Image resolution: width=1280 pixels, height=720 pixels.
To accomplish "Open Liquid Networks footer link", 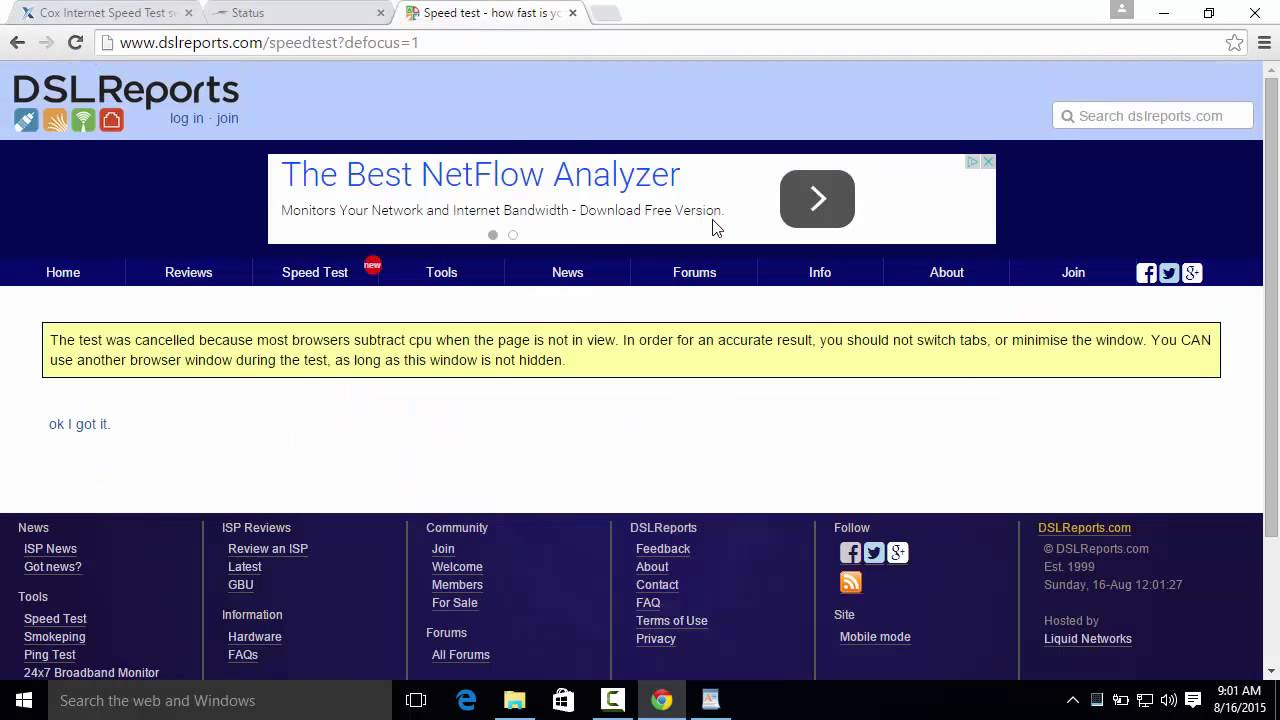I will pos(1088,639).
